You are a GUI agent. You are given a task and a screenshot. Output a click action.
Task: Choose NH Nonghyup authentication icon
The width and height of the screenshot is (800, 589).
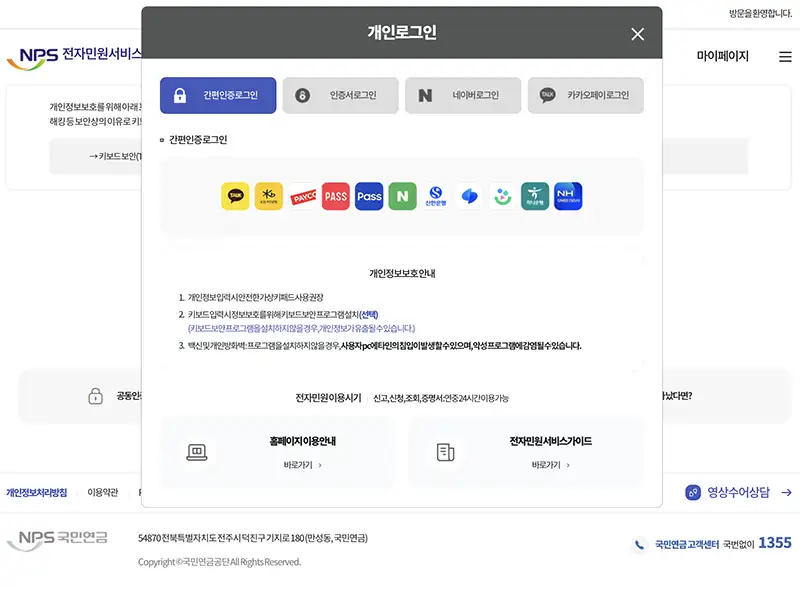[568, 196]
